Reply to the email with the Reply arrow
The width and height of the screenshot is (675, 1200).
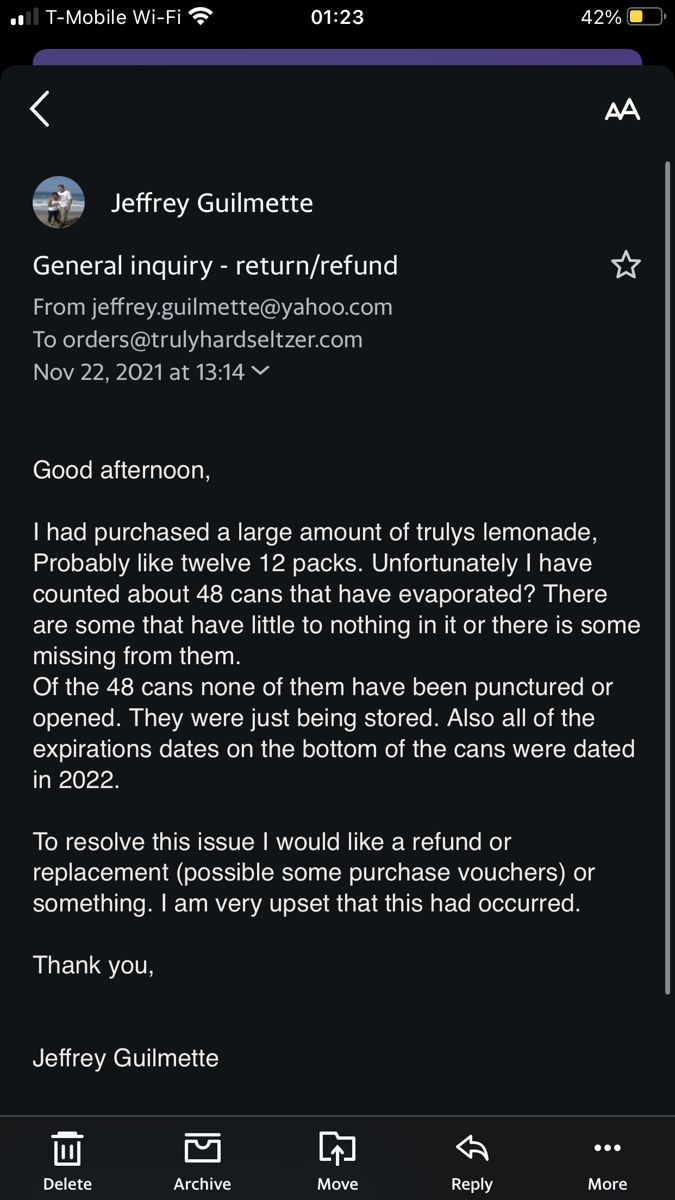[x=471, y=1160]
